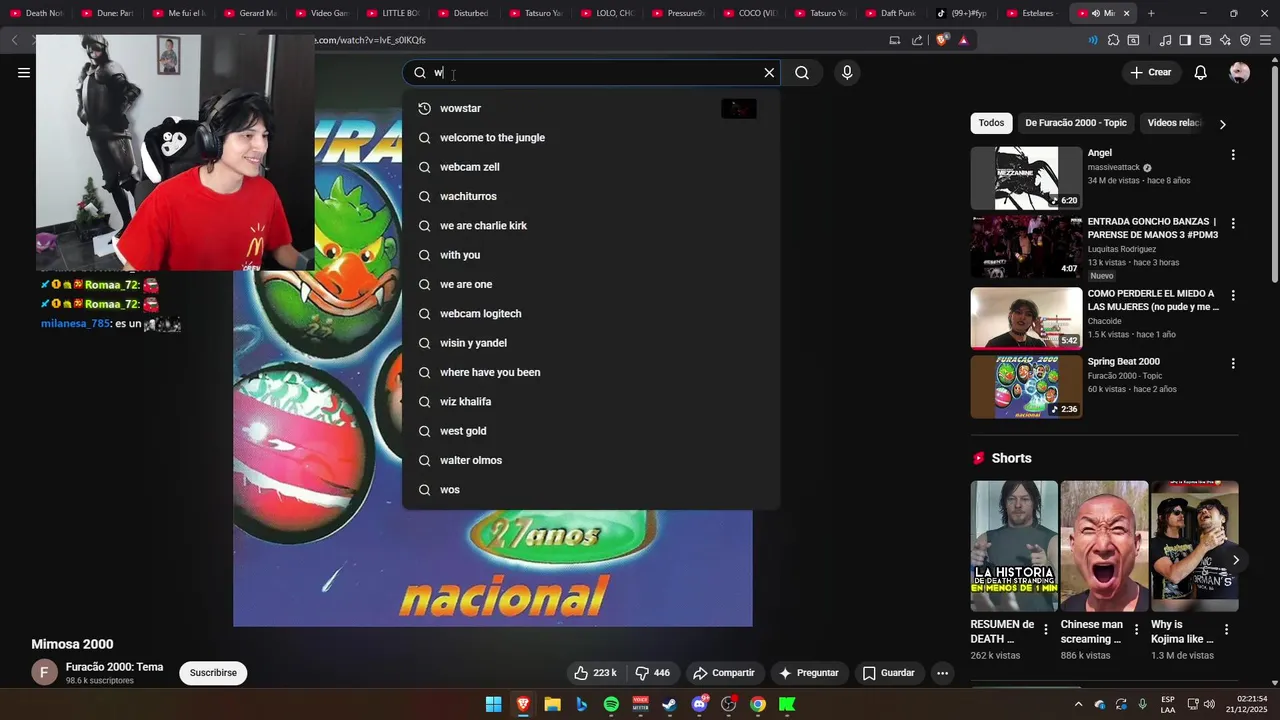Choose the 'wos' suggestion
This screenshot has height=720, width=1280.
590,490
